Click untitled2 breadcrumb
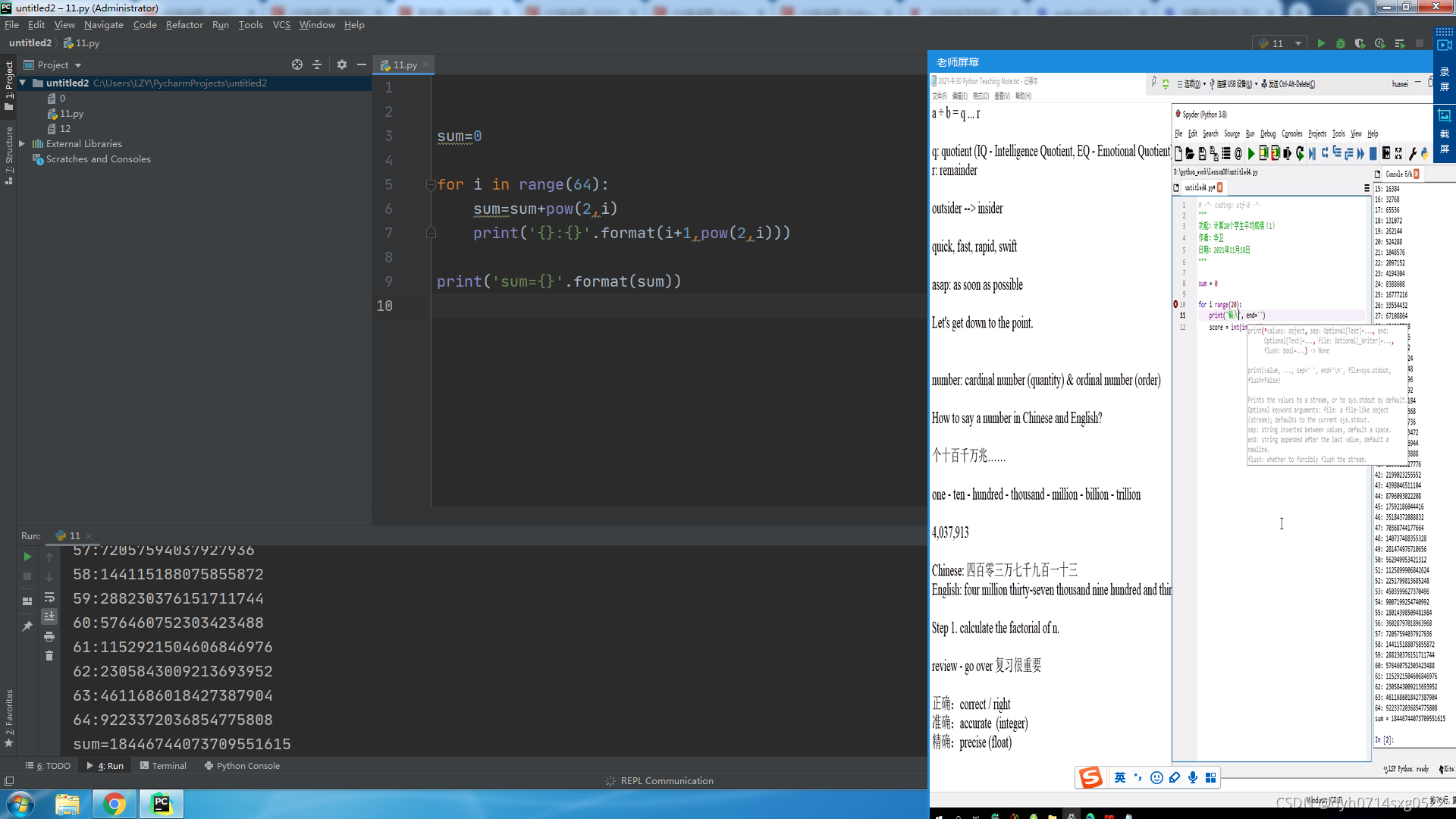The image size is (1456, 819). click(x=30, y=43)
